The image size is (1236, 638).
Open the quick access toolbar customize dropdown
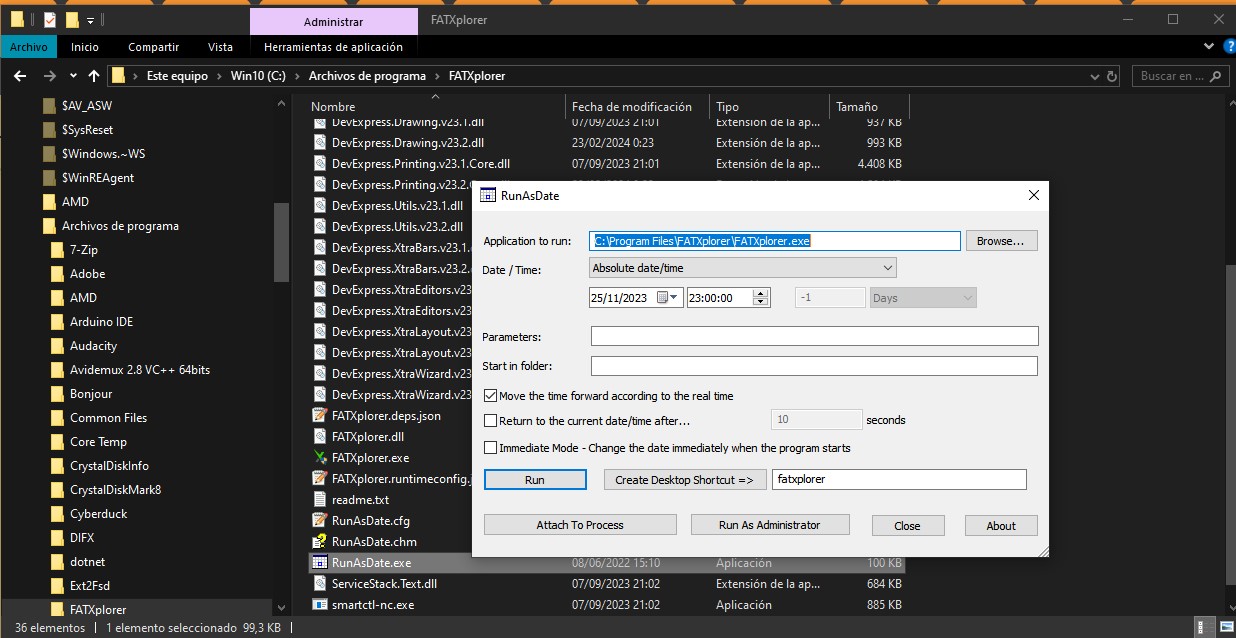click(x=90, y=20)
